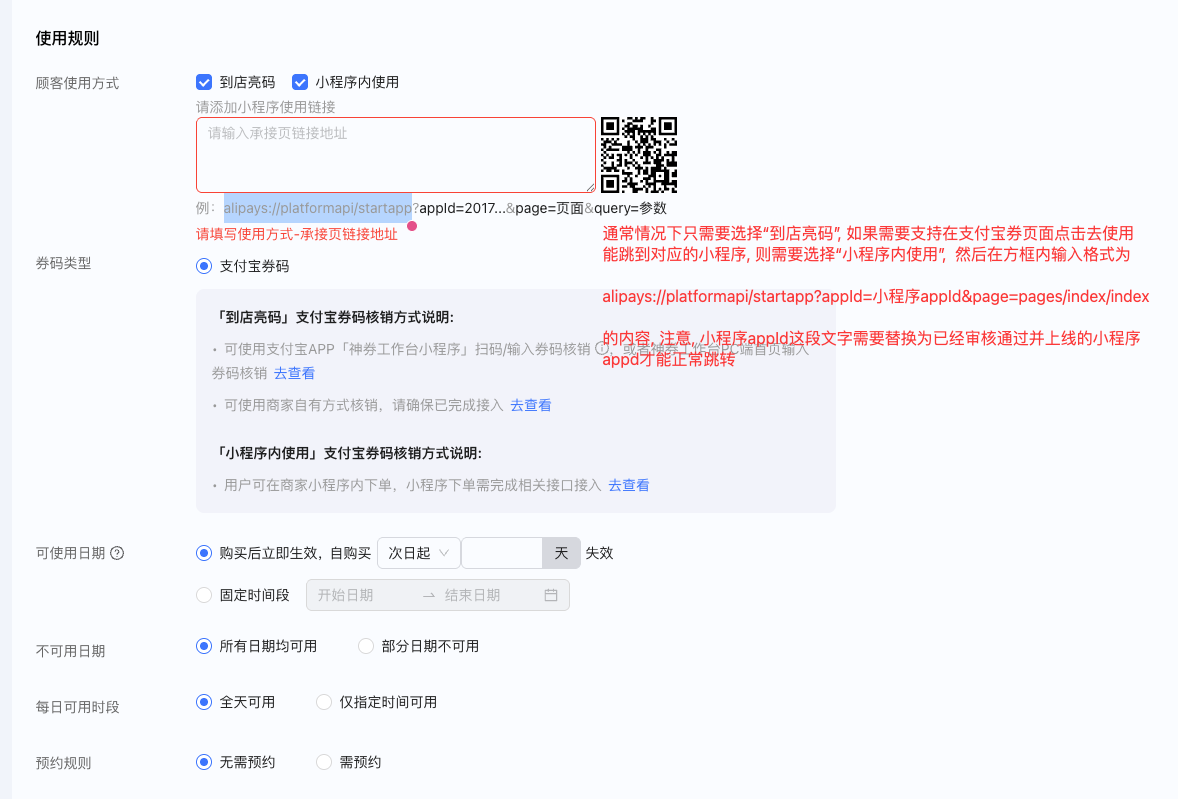
Task: Choose 所有日期均可用 option
Action: pyautogui.click(x=204, y=646)
